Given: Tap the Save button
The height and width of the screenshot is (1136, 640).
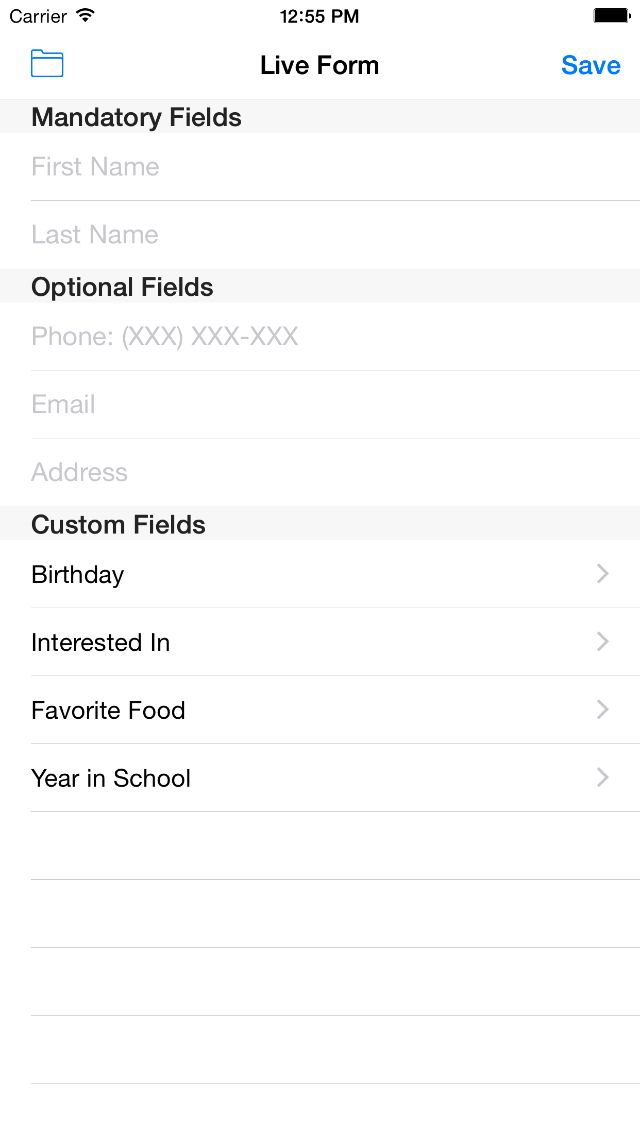Looking at the screenshot, I should point(590,65).
